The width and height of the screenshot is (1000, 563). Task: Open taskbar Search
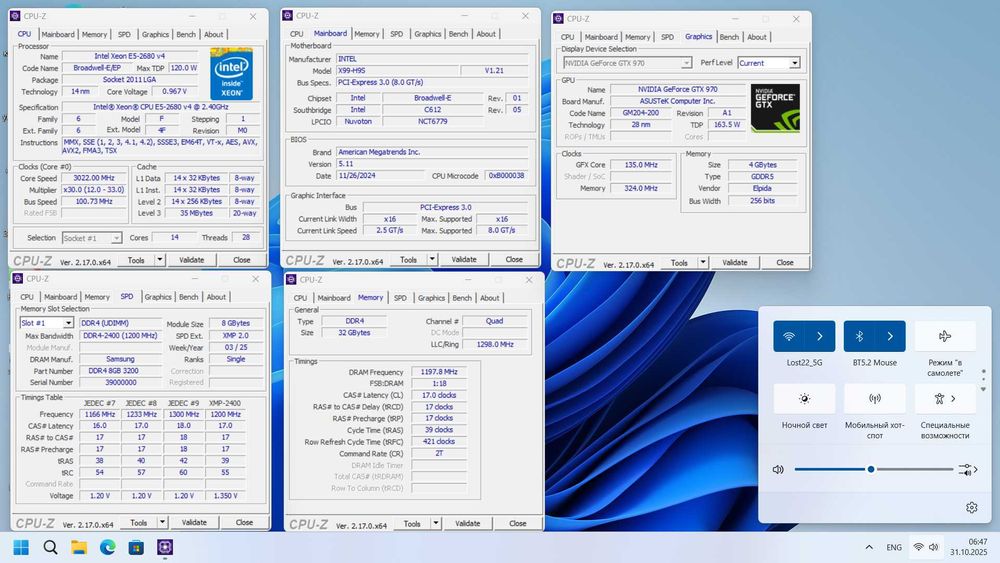50,547
